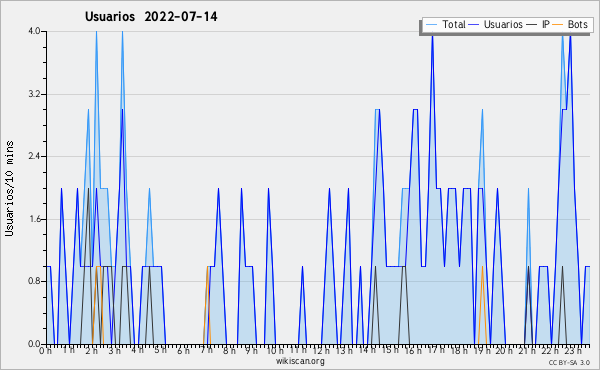Click the 5 h x-axis label
The width and height of the screenshot is (600, 370).
point(160,350)
